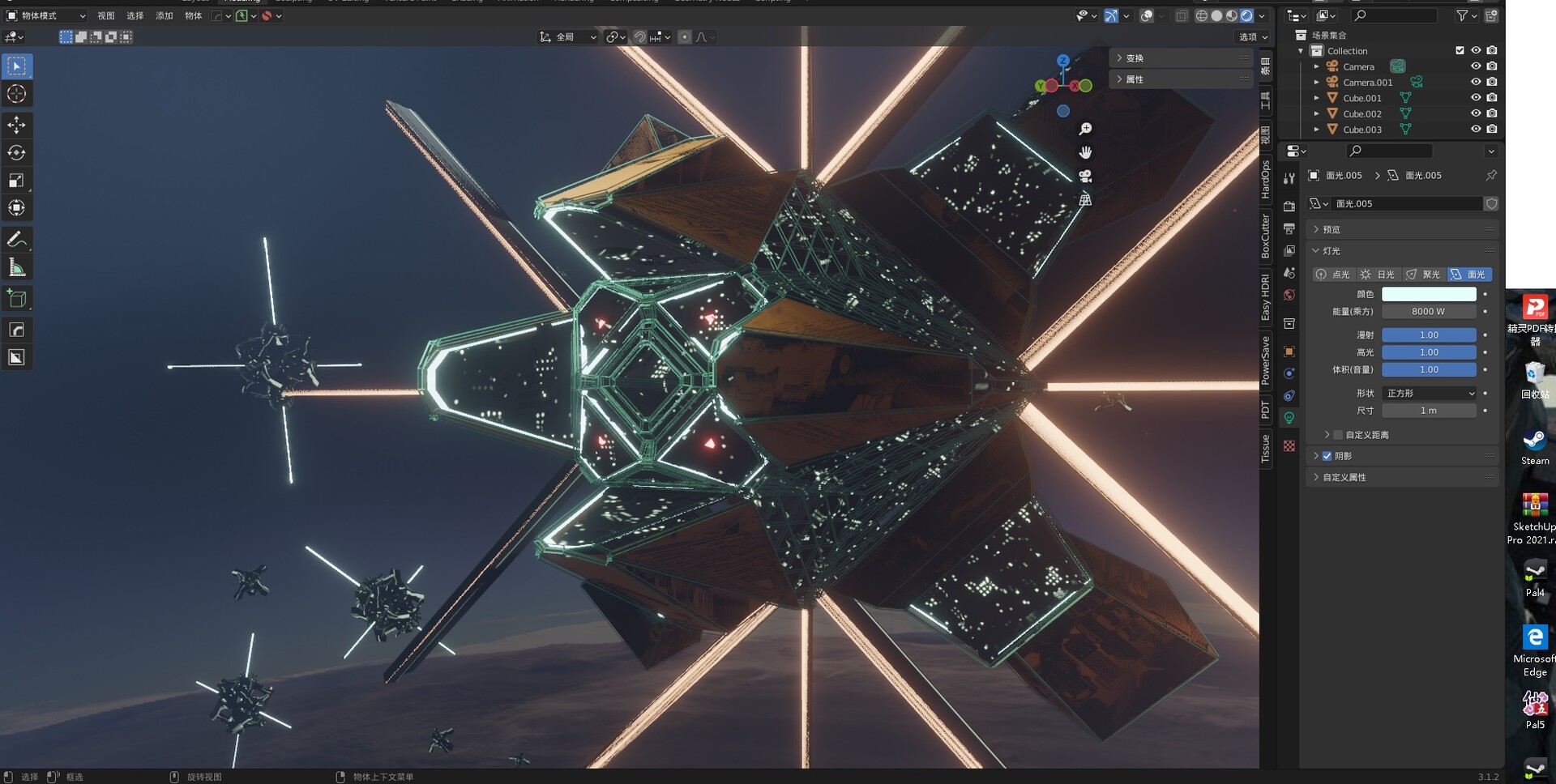Disable camera render toggle for Cube.002
The height and width of the screenshot is (784, 1556).
pyautogui.click(x=1492, y=113)
